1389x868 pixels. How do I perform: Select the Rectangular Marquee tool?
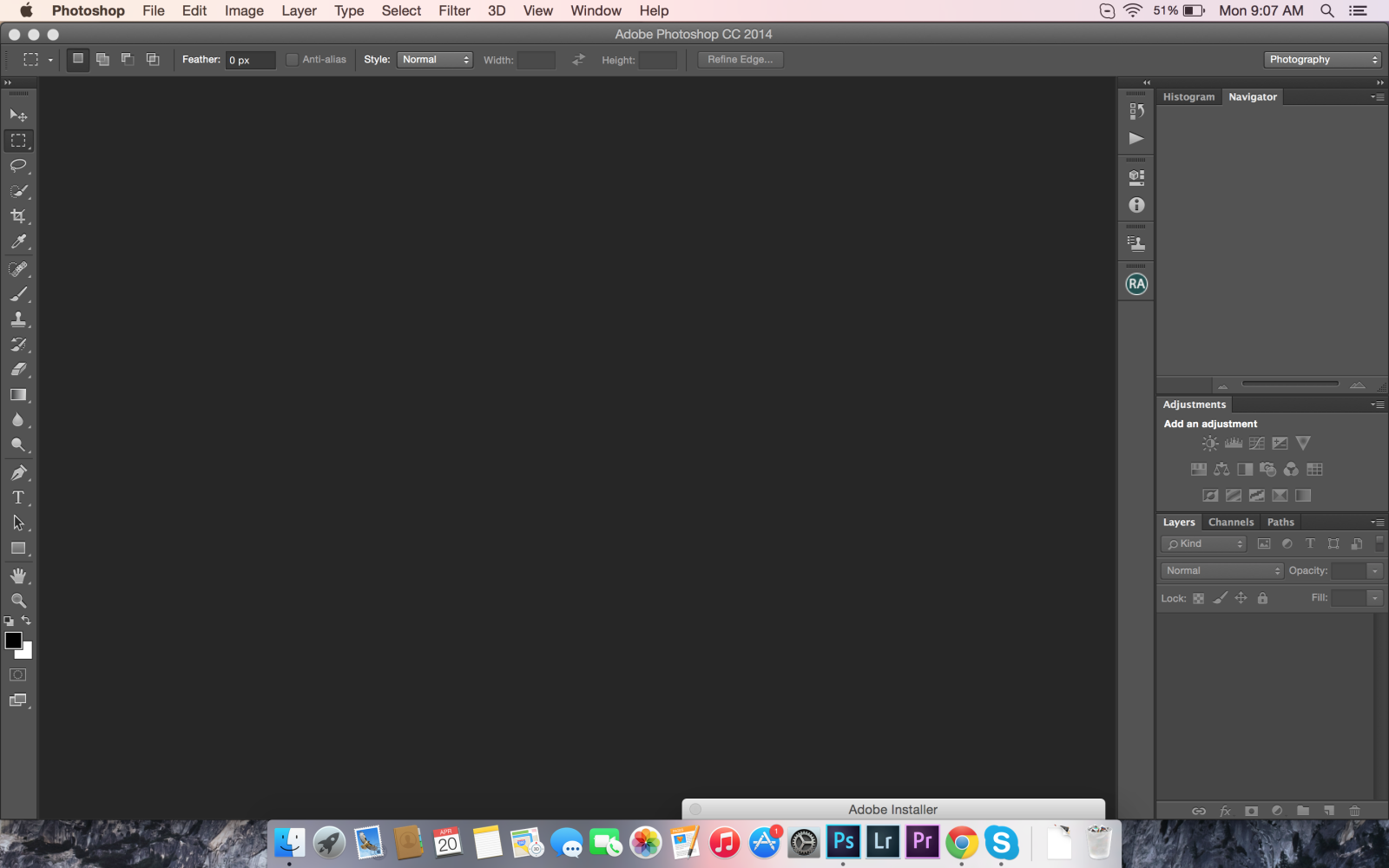click(18, 140)
